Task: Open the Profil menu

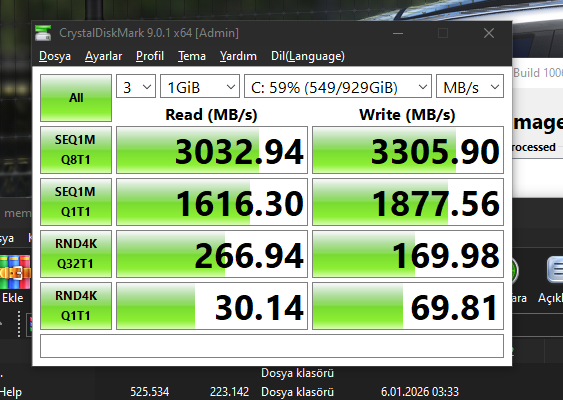Action: [150, 56]
